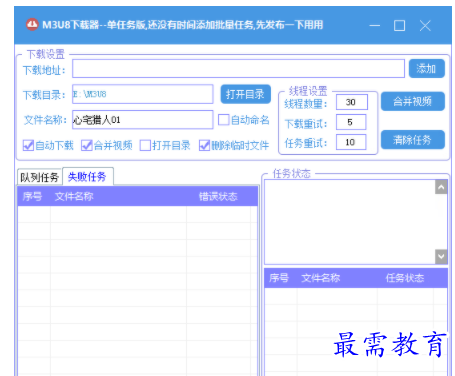The image size is (455, 376).
Task: Select the 失败任务 tab
Action: (x=88, y=176)
